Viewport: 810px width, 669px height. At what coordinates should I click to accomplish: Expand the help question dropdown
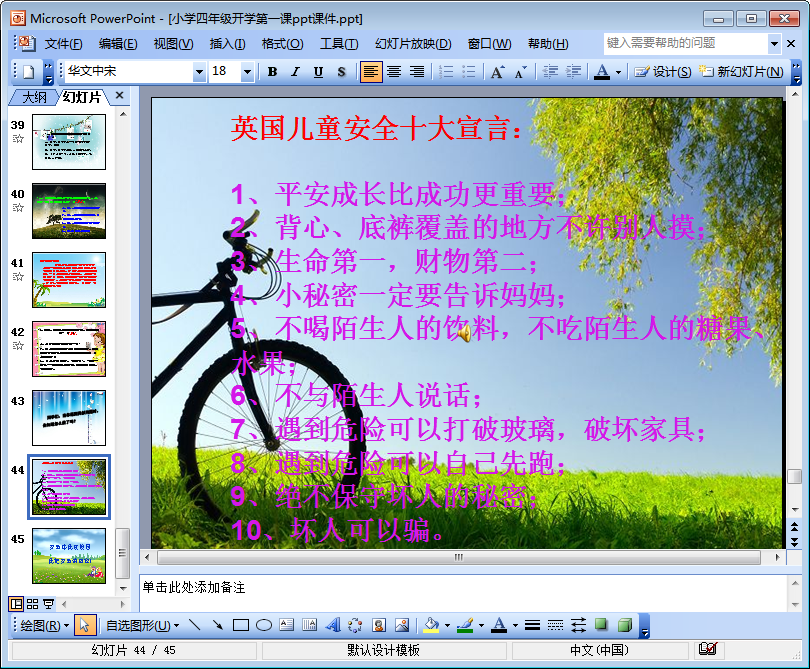click(x=774, y=44)
